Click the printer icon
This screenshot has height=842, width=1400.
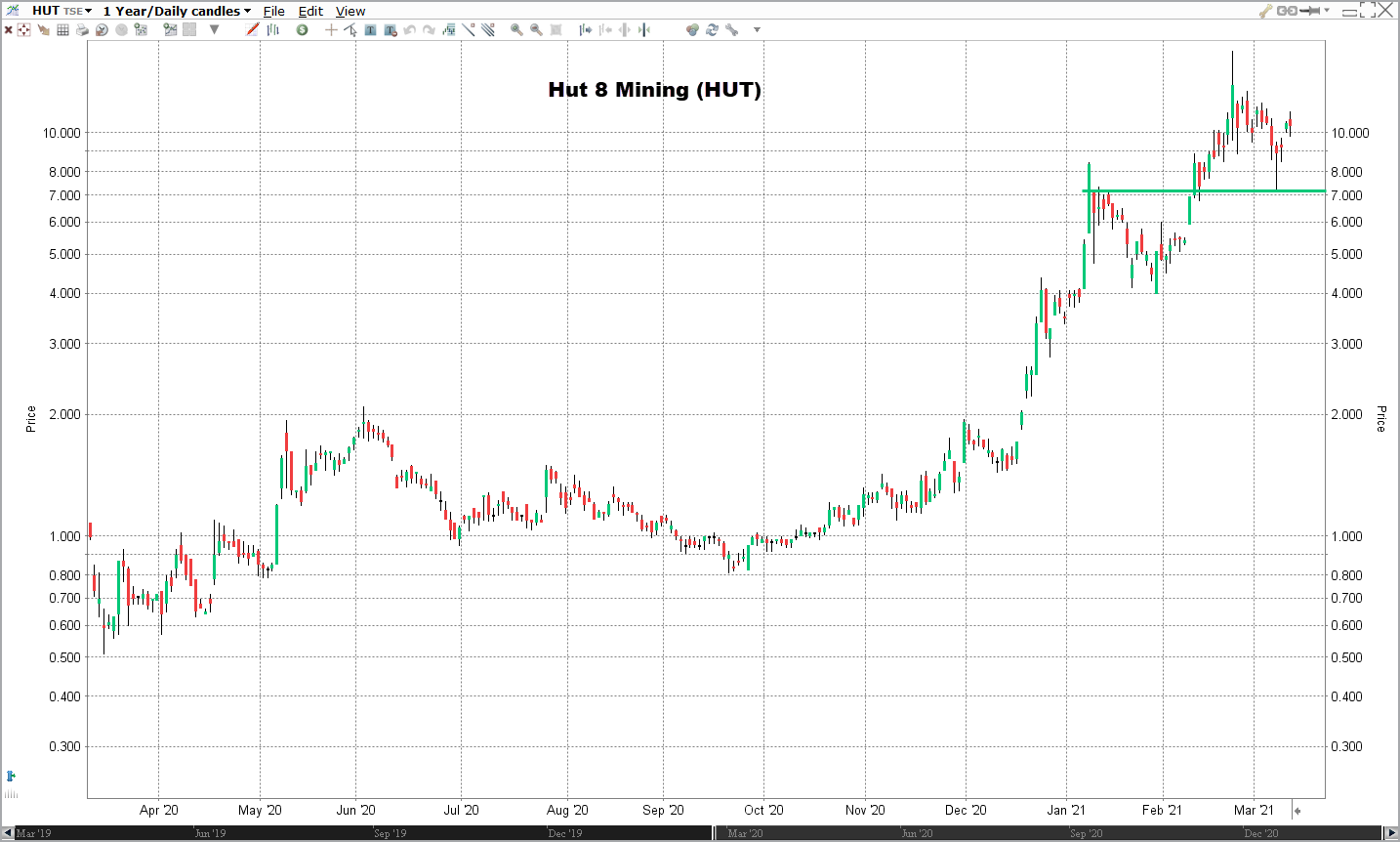82,30
